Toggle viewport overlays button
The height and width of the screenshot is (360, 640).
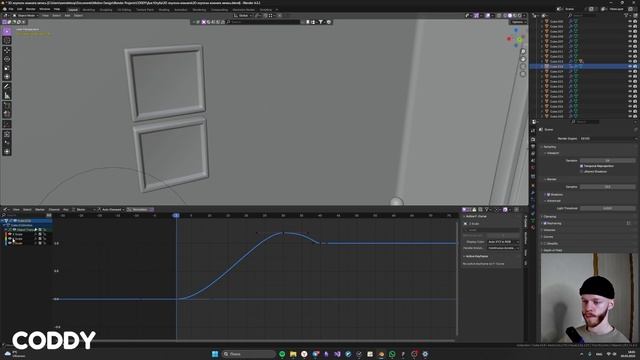click(x=489, y=16)
